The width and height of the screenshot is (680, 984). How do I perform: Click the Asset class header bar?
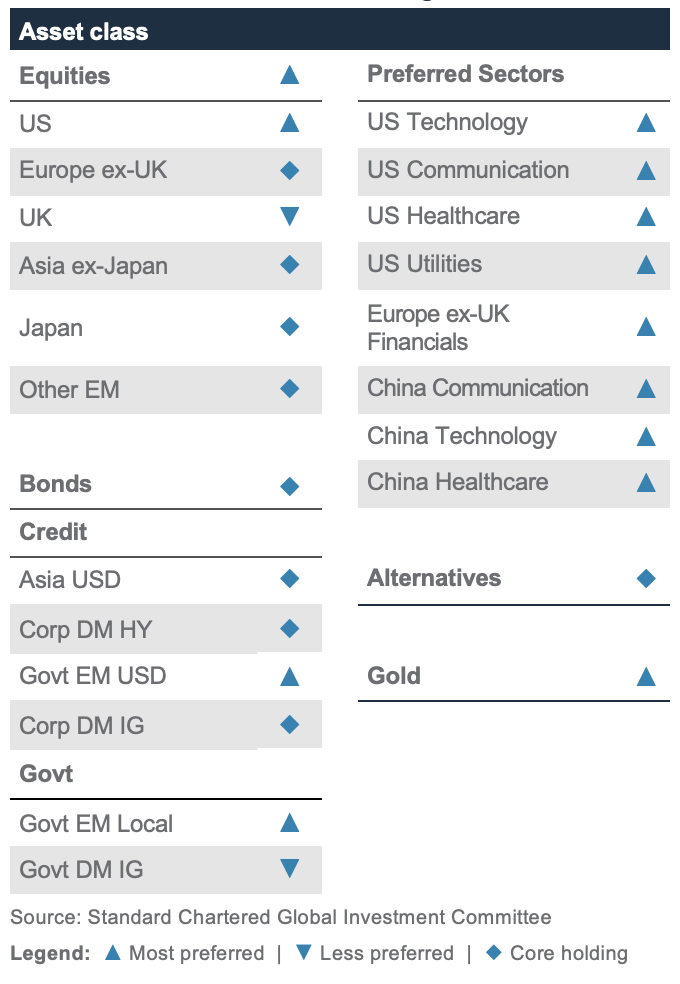click(x=340, y=30)
